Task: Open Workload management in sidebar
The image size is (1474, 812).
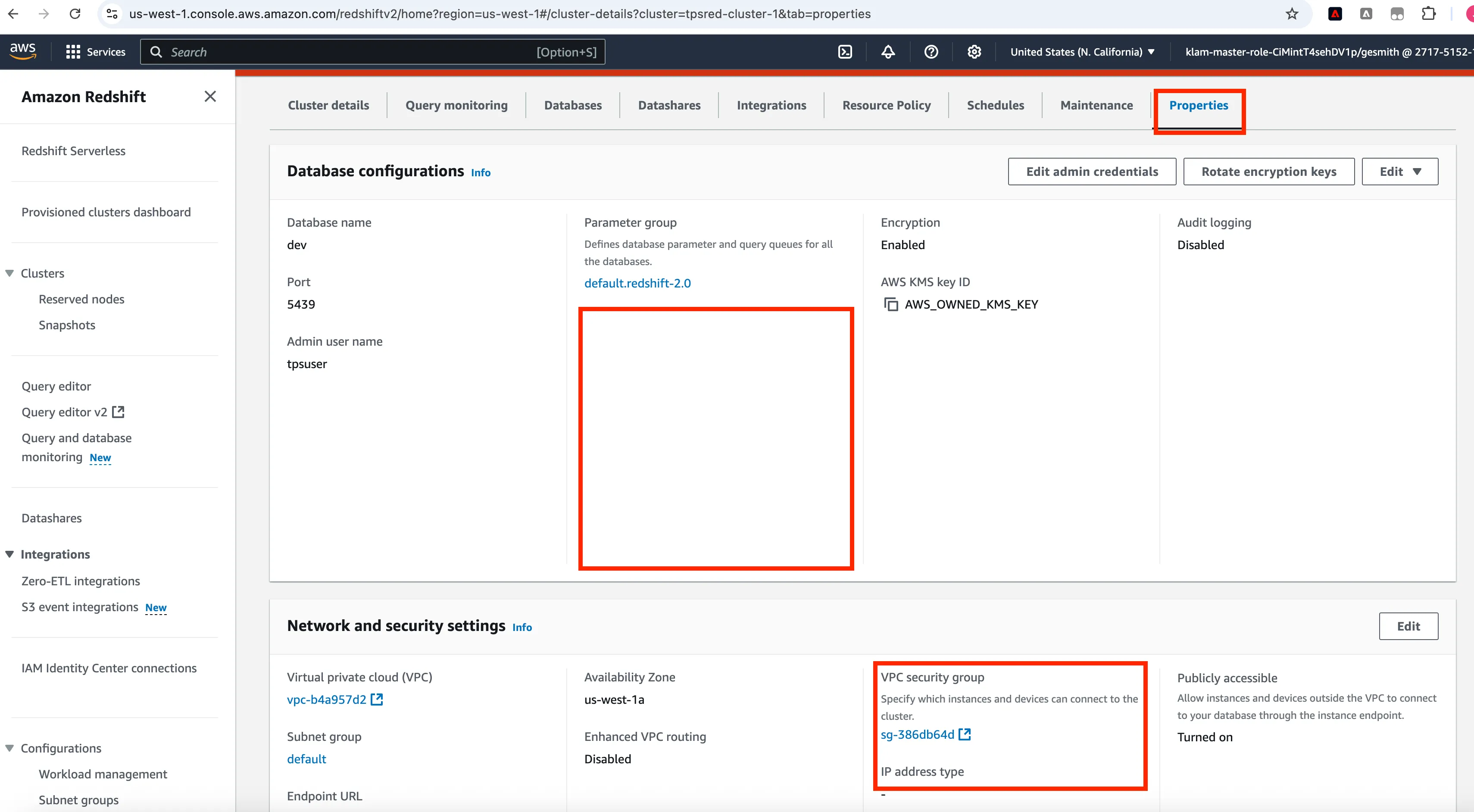Action: [x=103, y=774]
